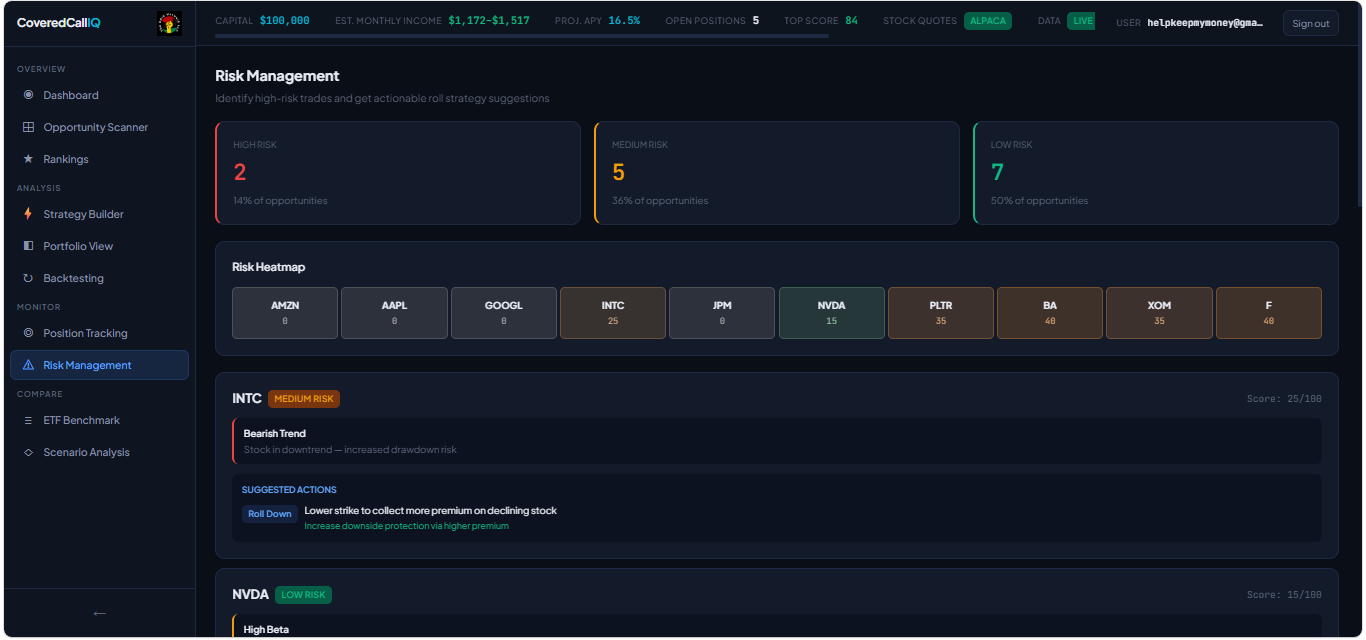Select the NVDA heatmap tile
Image resolution: width=1366 pixels, height=640 pixels.
(x=831, y=313)
